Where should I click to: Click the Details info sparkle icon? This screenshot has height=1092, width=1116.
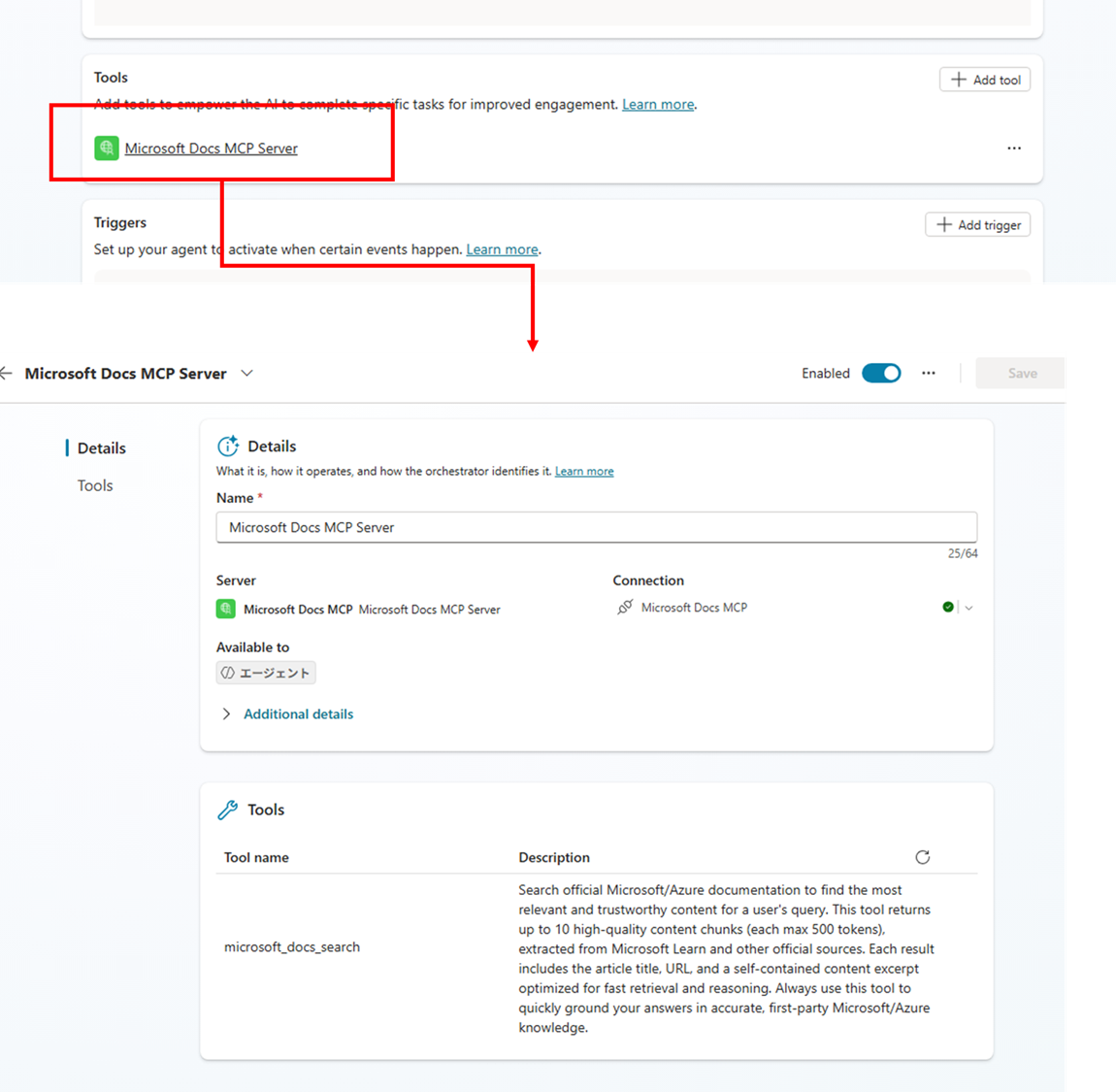pos(228,446)
